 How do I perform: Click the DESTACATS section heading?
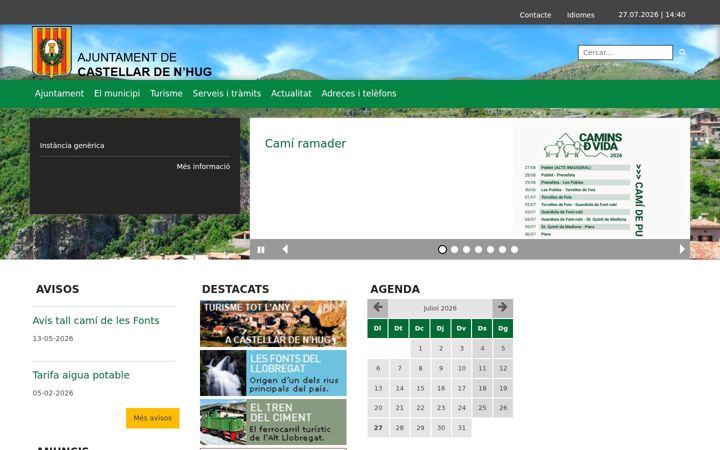click(235, 289)
